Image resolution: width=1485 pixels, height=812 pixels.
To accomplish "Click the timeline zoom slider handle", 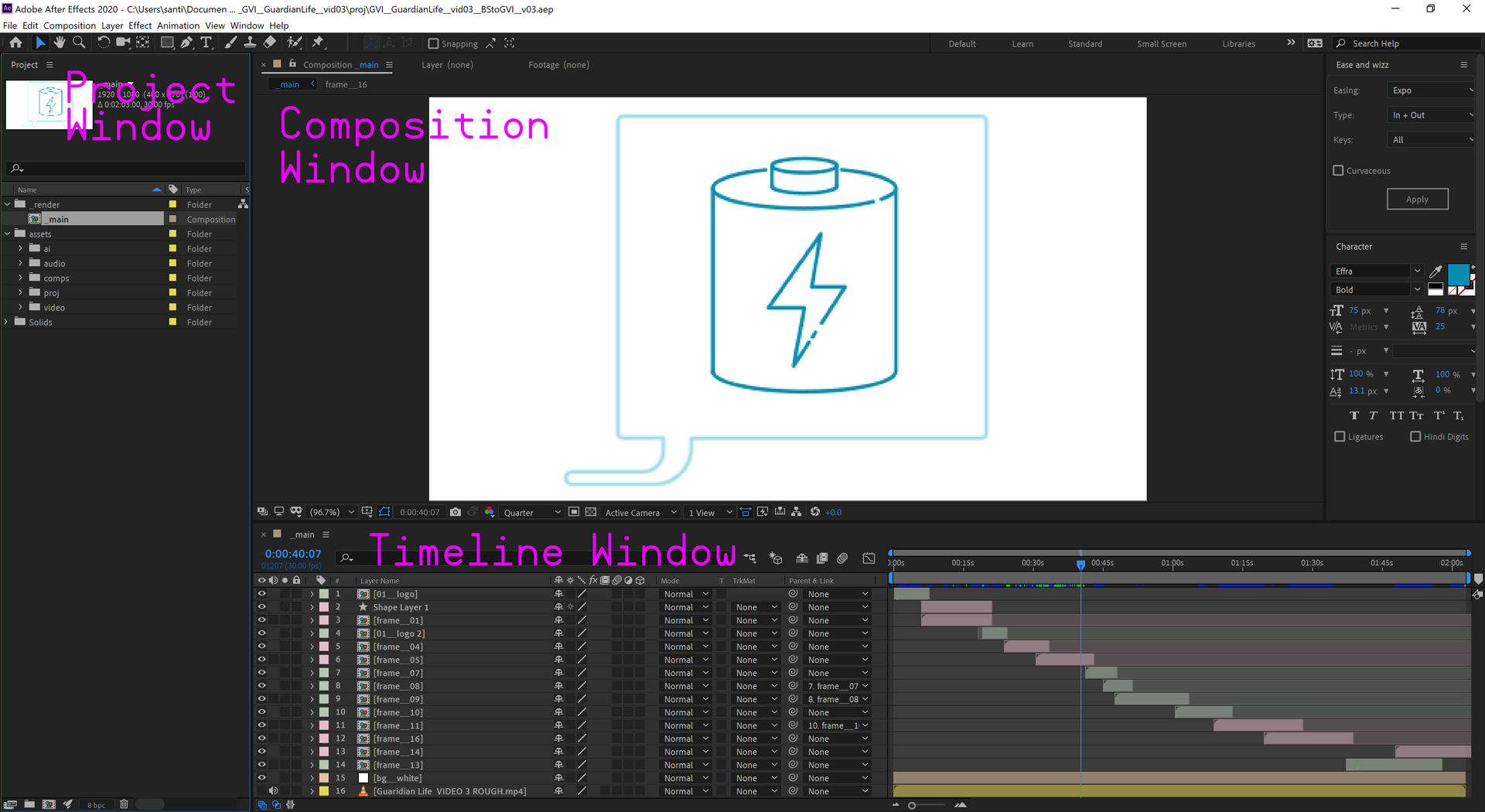I will tap(912, 805).
